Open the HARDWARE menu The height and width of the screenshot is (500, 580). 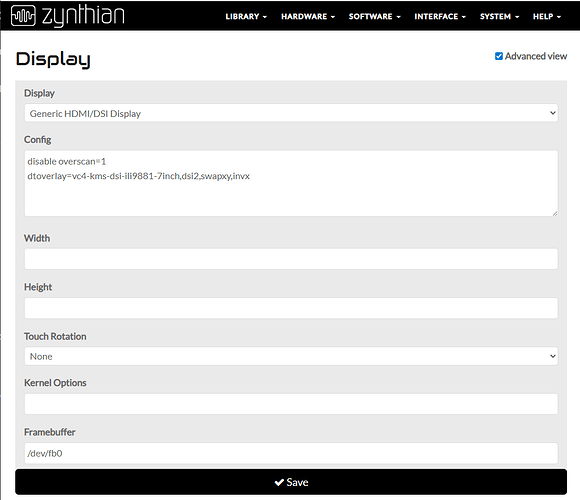(308, 17)
